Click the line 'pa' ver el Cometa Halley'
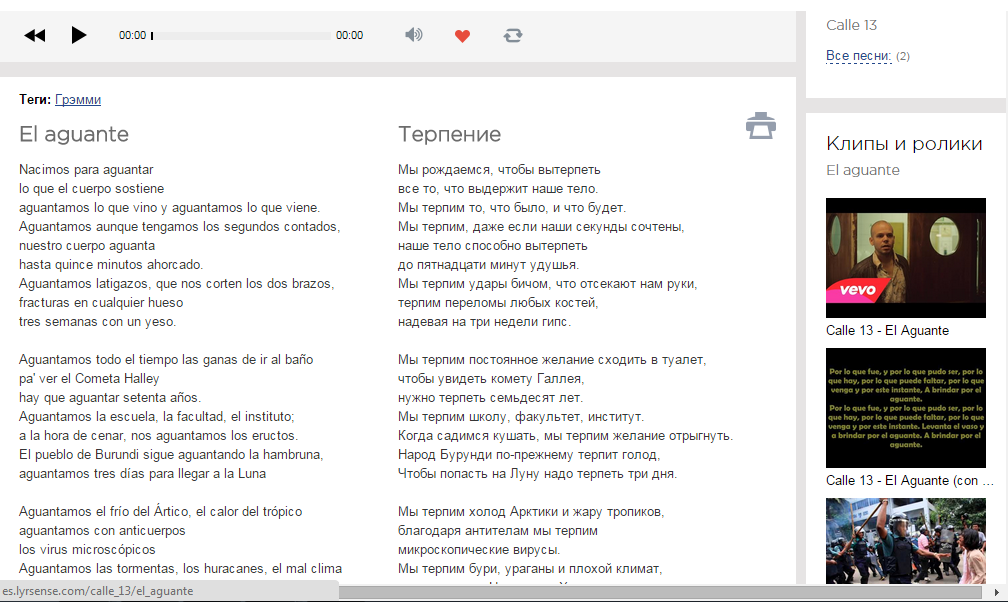 pyautogui.click(x=89, y=378)
